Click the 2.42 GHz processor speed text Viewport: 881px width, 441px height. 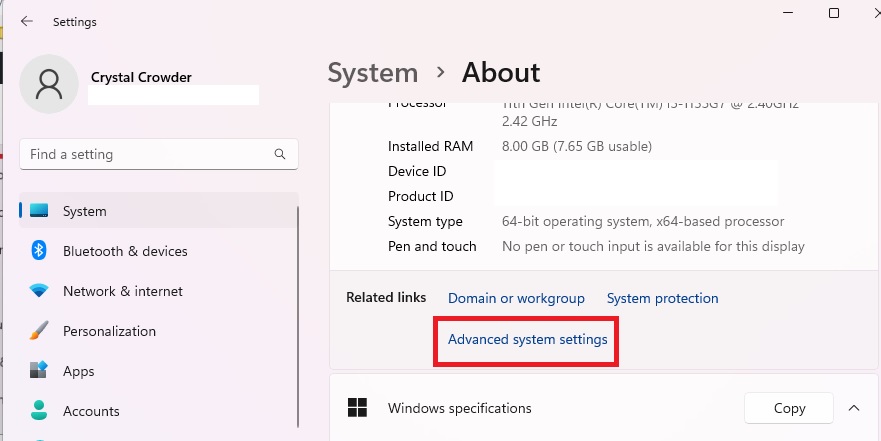click(x=529, y=121)
